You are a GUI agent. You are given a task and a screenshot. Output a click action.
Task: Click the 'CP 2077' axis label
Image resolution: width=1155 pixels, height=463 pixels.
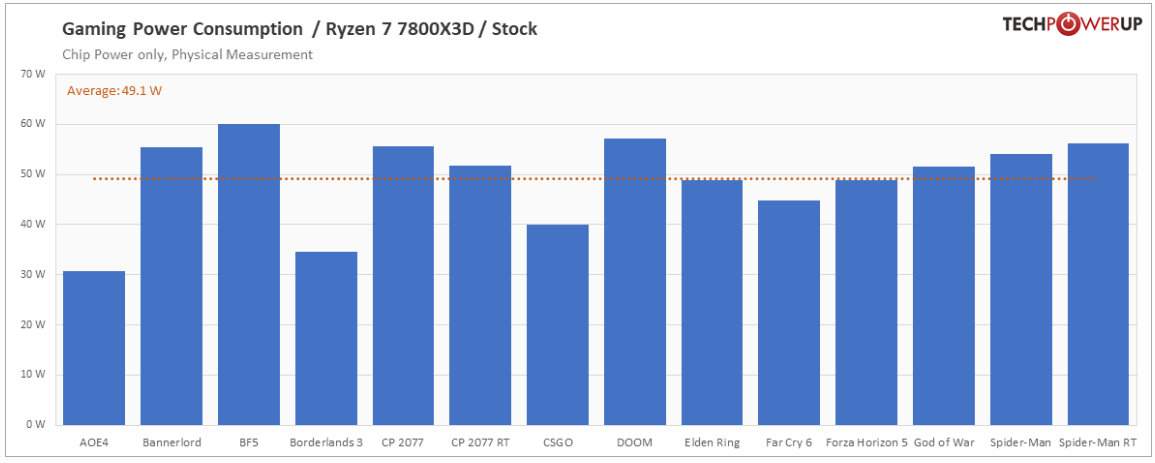[404, 443]
